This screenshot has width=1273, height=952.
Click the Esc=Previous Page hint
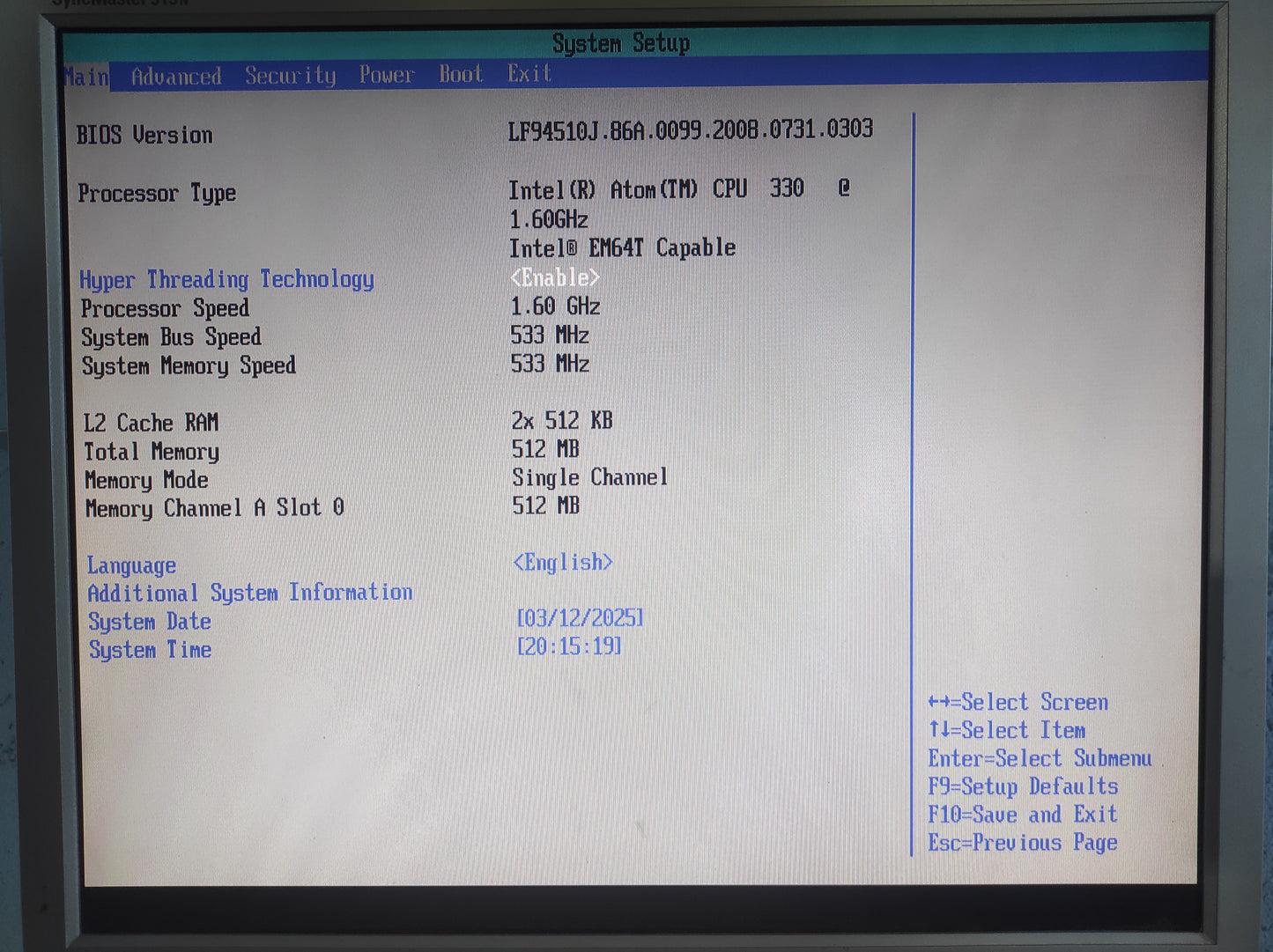coord(1022,843)
